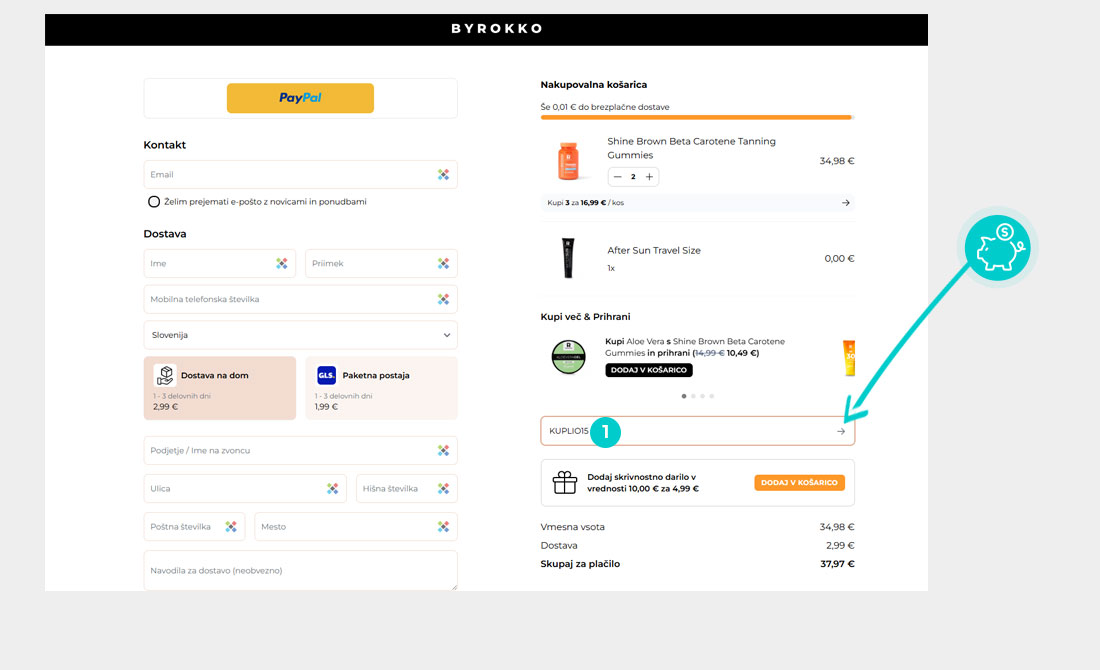This screenshot has width=1100, height=670.
Task: Apply the KUPLIO15 coupon with arrow
Action: coord(841,431)
